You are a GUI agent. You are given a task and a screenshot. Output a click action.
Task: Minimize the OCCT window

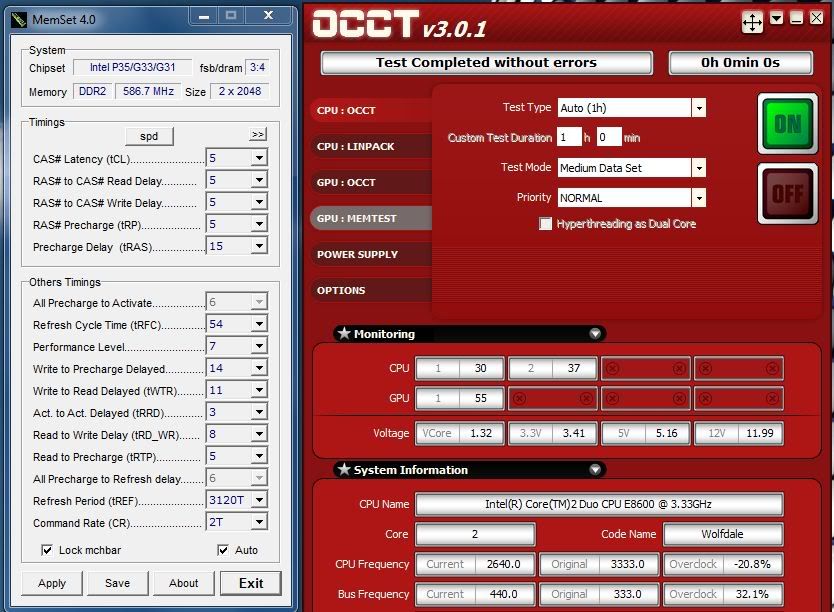[x=796, y=19]
